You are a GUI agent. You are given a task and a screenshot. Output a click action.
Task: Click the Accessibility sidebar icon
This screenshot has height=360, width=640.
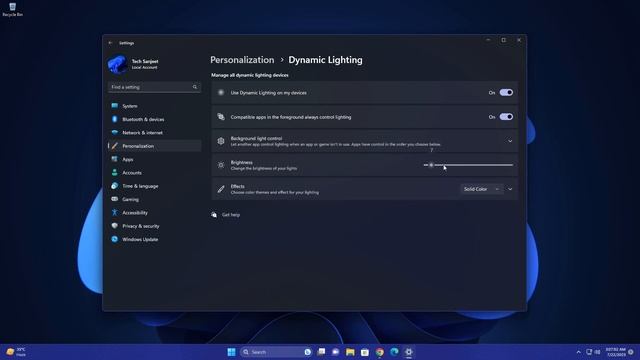click(x=115, y=213)
